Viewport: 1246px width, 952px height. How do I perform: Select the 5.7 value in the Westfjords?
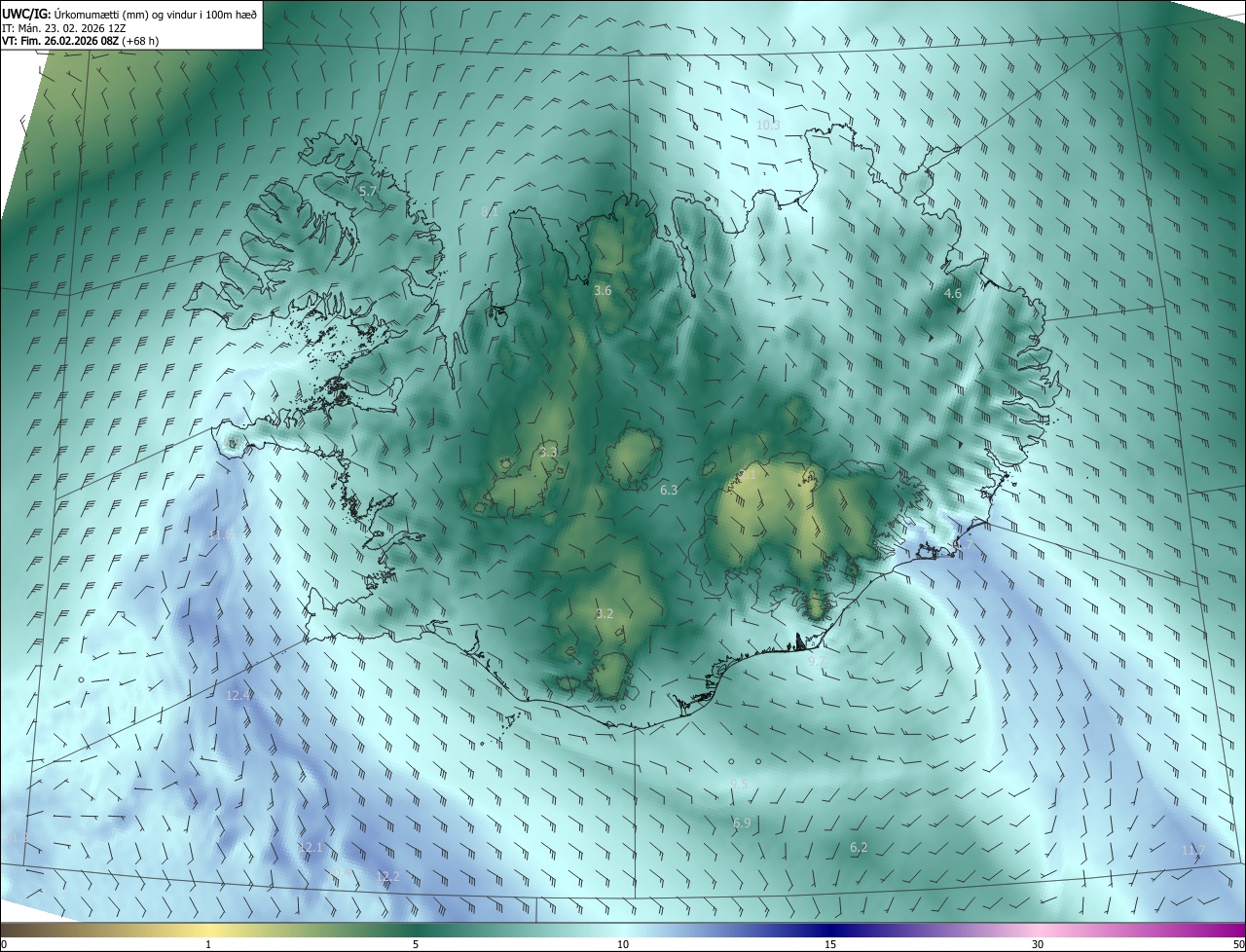(367, 191)
